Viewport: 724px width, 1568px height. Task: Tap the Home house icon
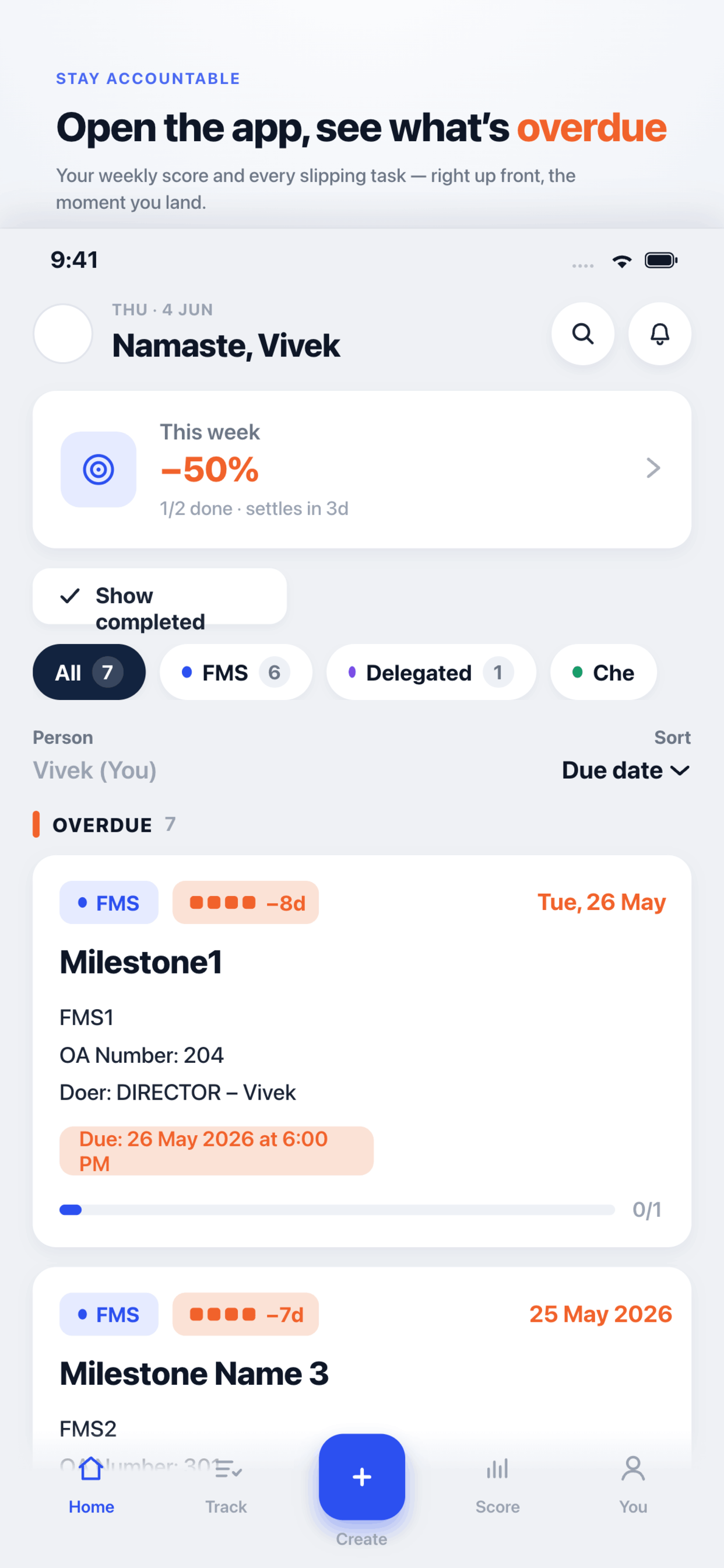(x=92, y=1468)
